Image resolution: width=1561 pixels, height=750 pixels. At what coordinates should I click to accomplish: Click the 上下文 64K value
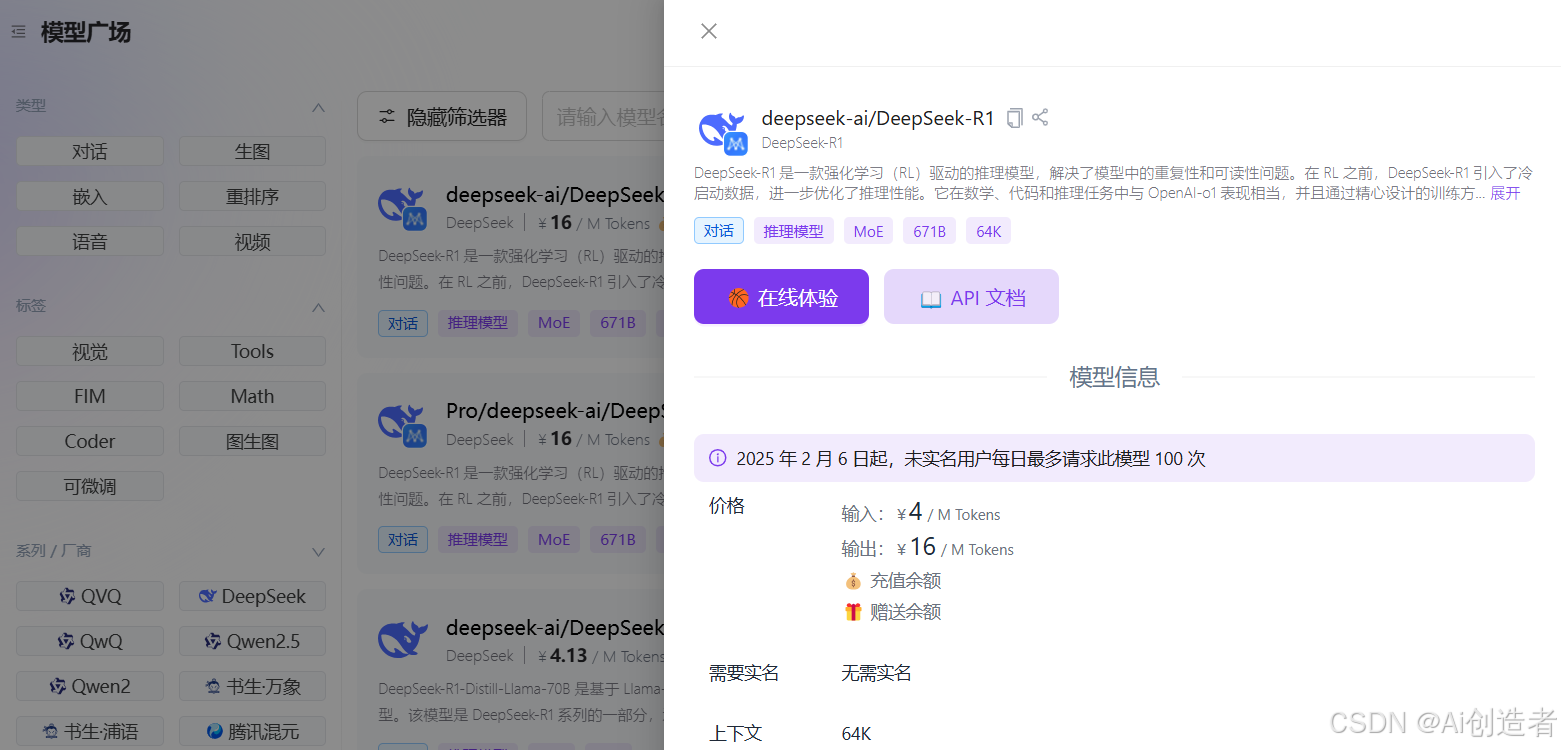pos(857,734)
